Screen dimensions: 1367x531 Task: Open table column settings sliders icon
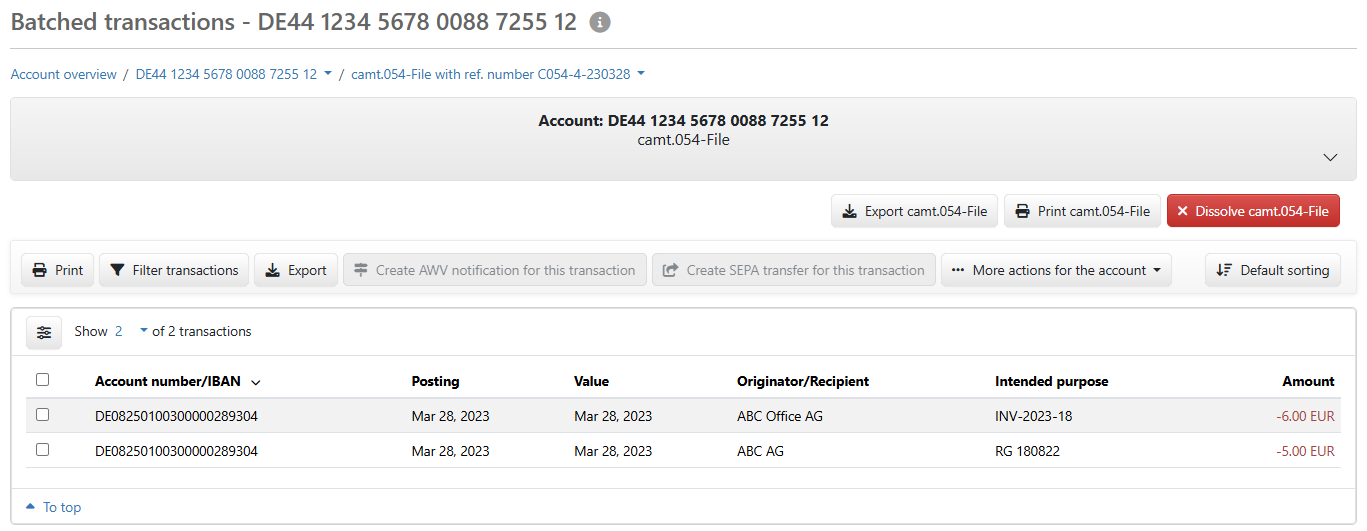(x=44, y=332)
